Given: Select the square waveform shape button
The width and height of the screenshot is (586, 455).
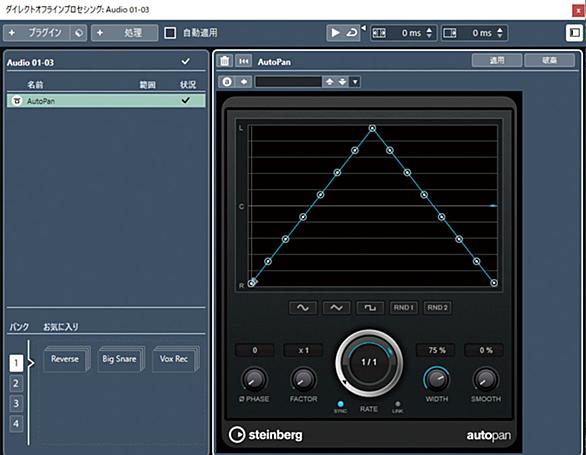Looking at the screenshot, I should 370,308.
